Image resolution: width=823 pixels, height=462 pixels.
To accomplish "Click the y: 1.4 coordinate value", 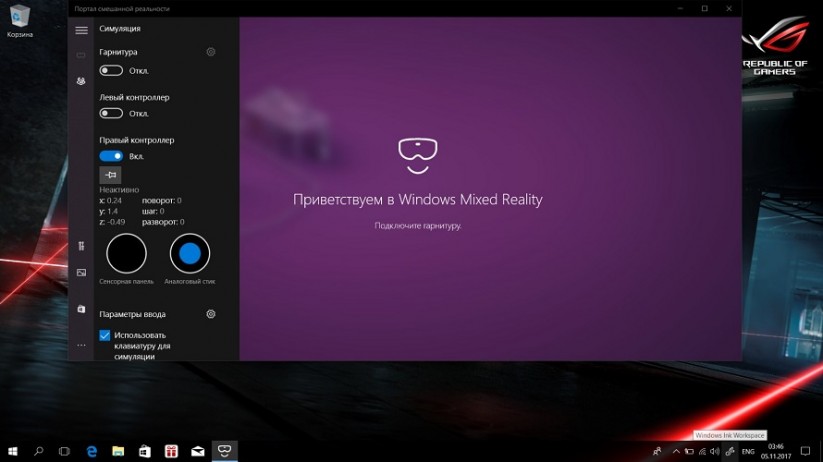I will coord(109,211).
